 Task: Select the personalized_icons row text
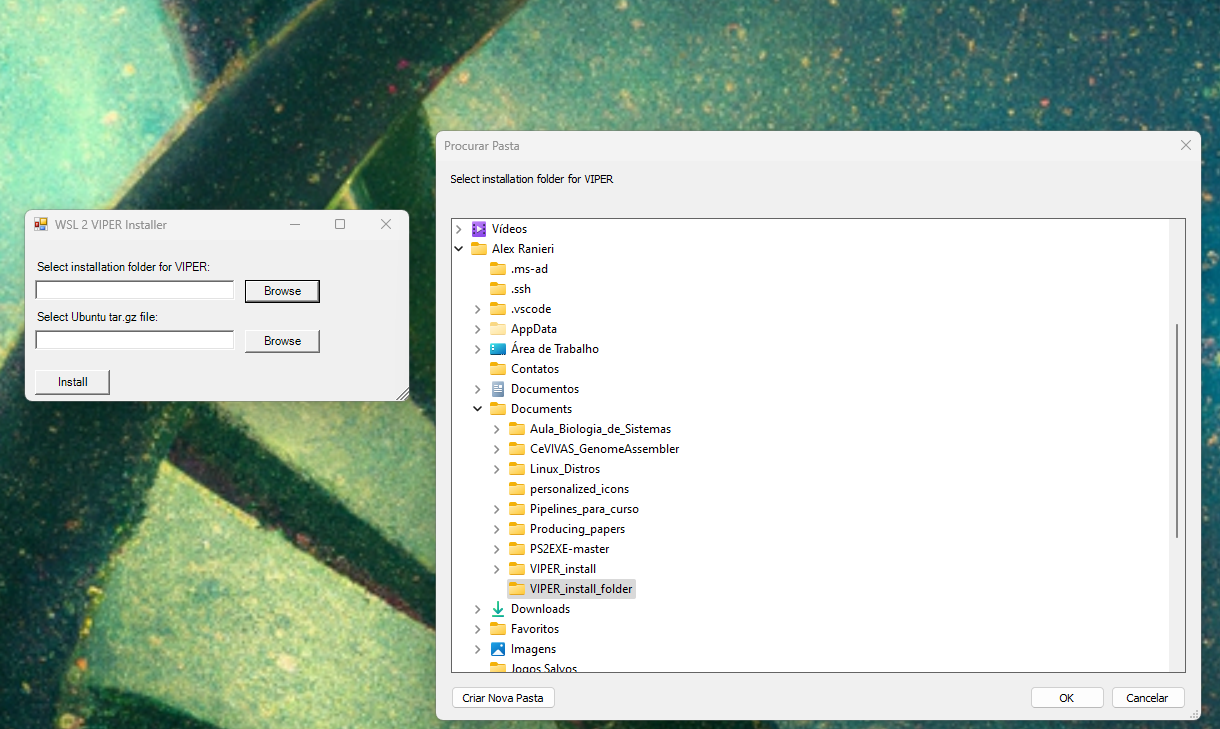(x=579, y=489)
